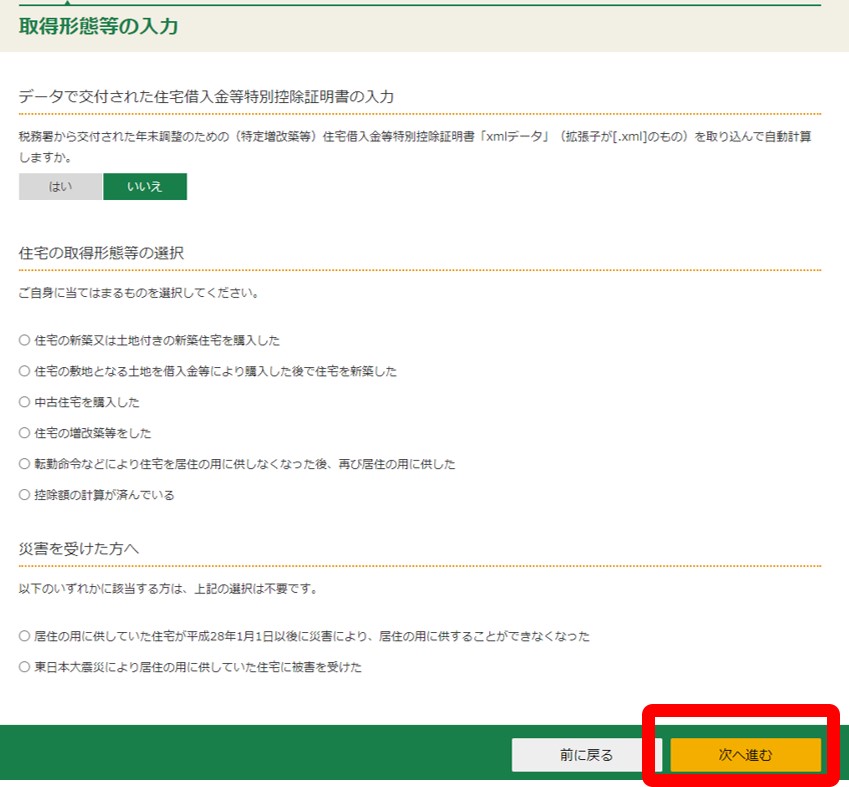
Task: Select 中古住宅を購入した radio button
Action: (24, 402)
